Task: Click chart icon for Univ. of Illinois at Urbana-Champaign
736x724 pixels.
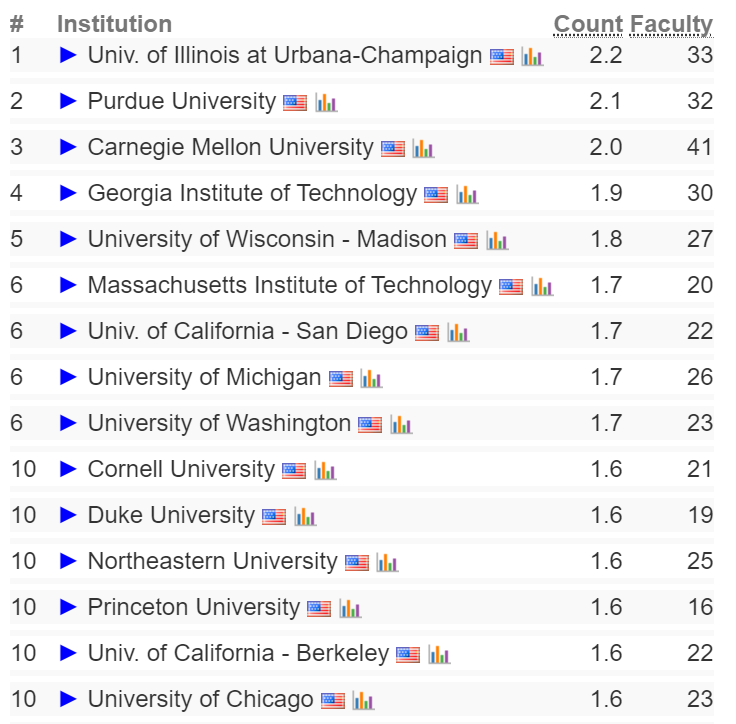Action: point(532,56)
